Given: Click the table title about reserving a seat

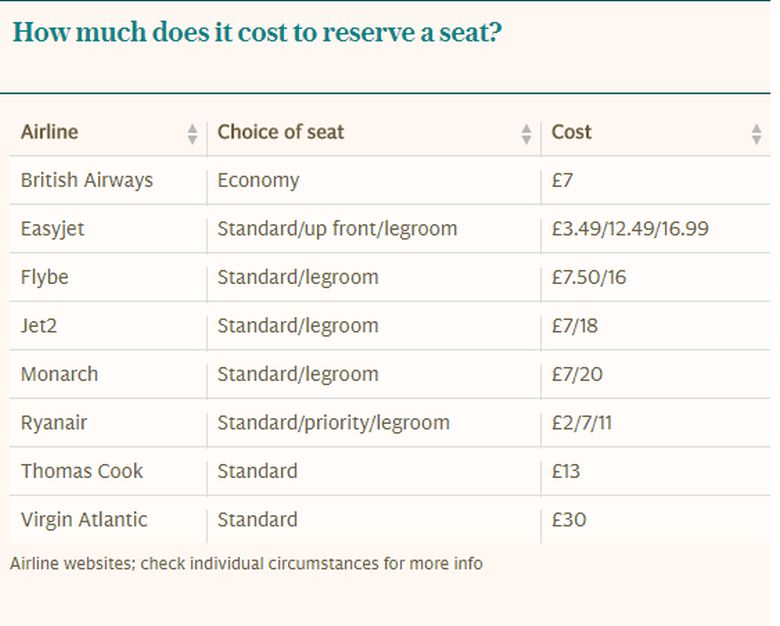Looking at the screenshot, I should pyautogui.click(x=257, y=33).
